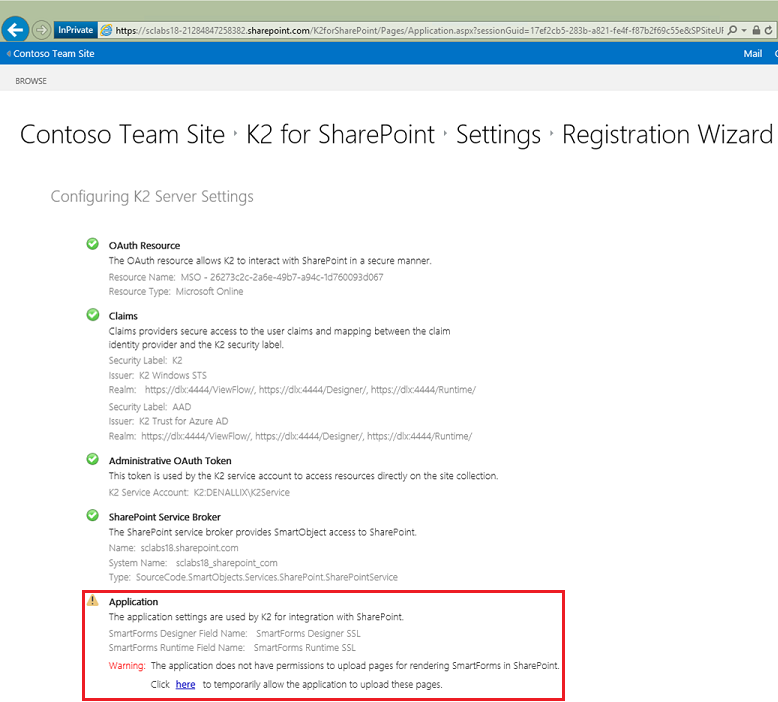Click the 'OAuth Resource' heading text
The width and height of the screenshot is (778, 702).
144,246
